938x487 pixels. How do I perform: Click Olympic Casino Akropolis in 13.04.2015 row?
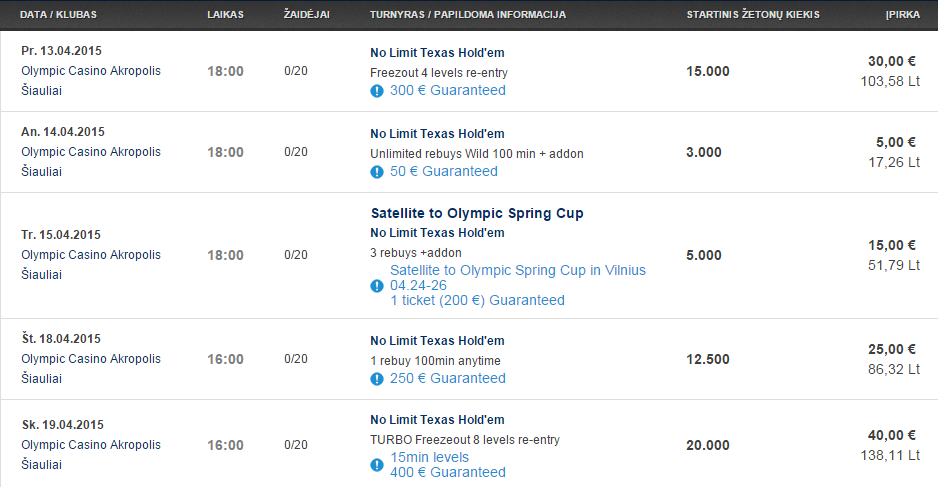(x=91, y=71)
